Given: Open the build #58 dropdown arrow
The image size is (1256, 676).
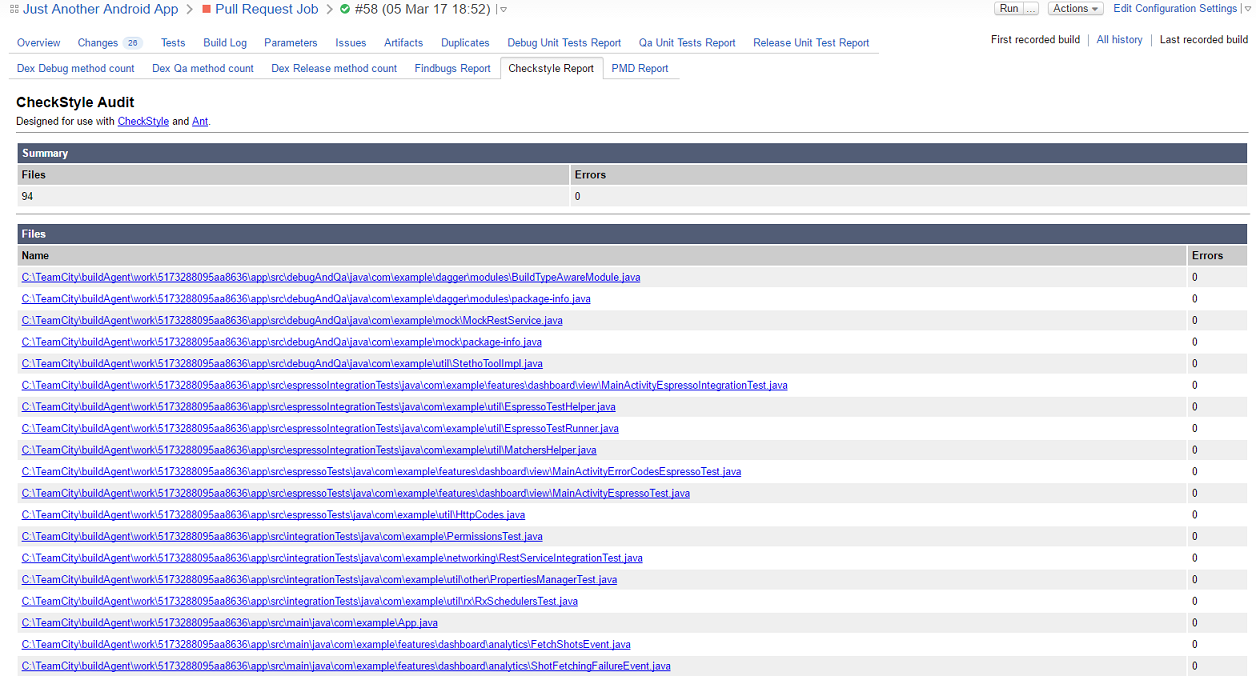Looking at the screenshot, I should [502, 9].
